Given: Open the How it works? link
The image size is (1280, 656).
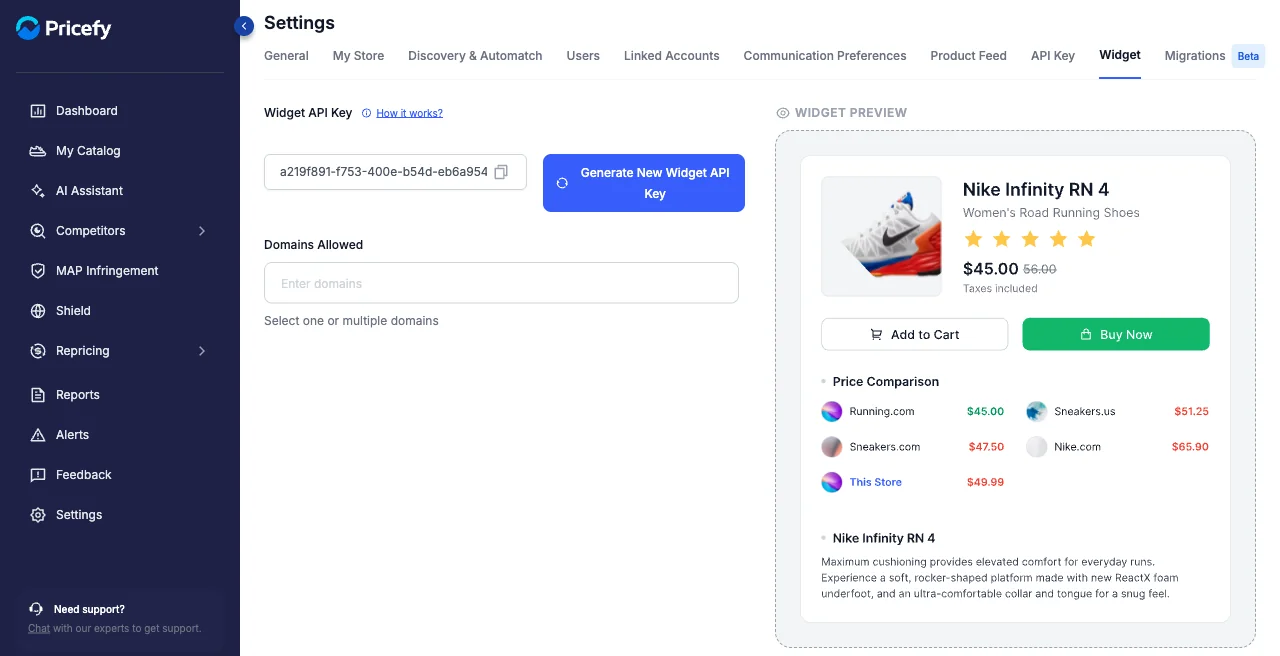Looking at the screenshot, I should point(409,113).
